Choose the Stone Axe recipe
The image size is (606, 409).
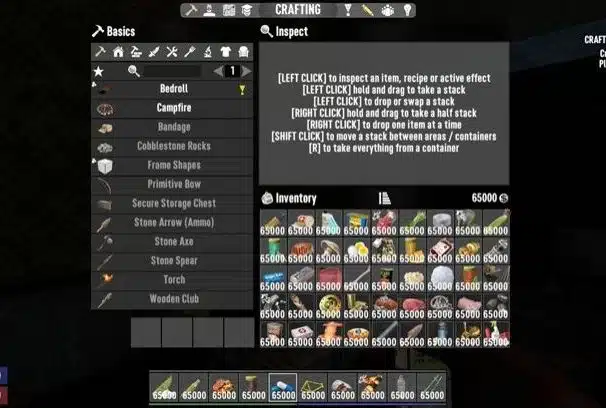(x=172, y=242)
